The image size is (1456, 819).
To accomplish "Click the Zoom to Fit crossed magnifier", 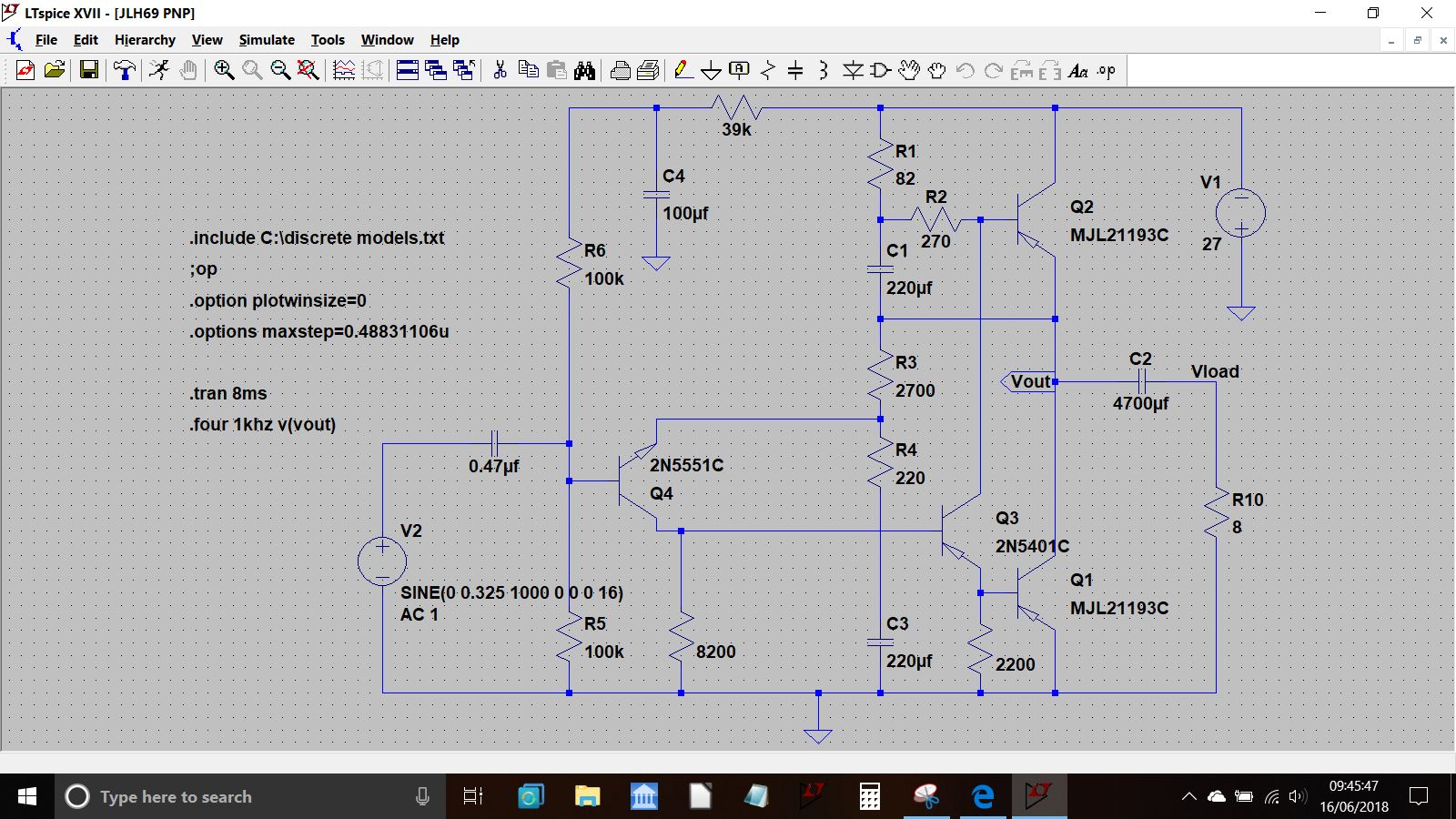I will tap(308, 70).
